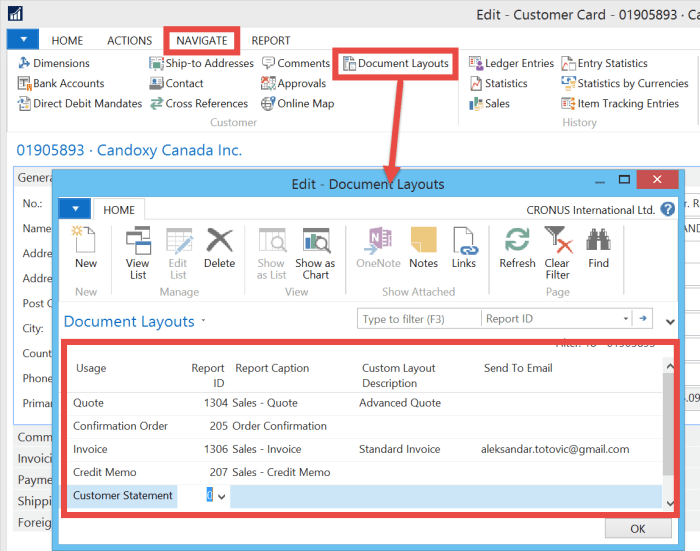
Task: Expand the Report ID filter field dropdown
Action: [x=626, y=319]
